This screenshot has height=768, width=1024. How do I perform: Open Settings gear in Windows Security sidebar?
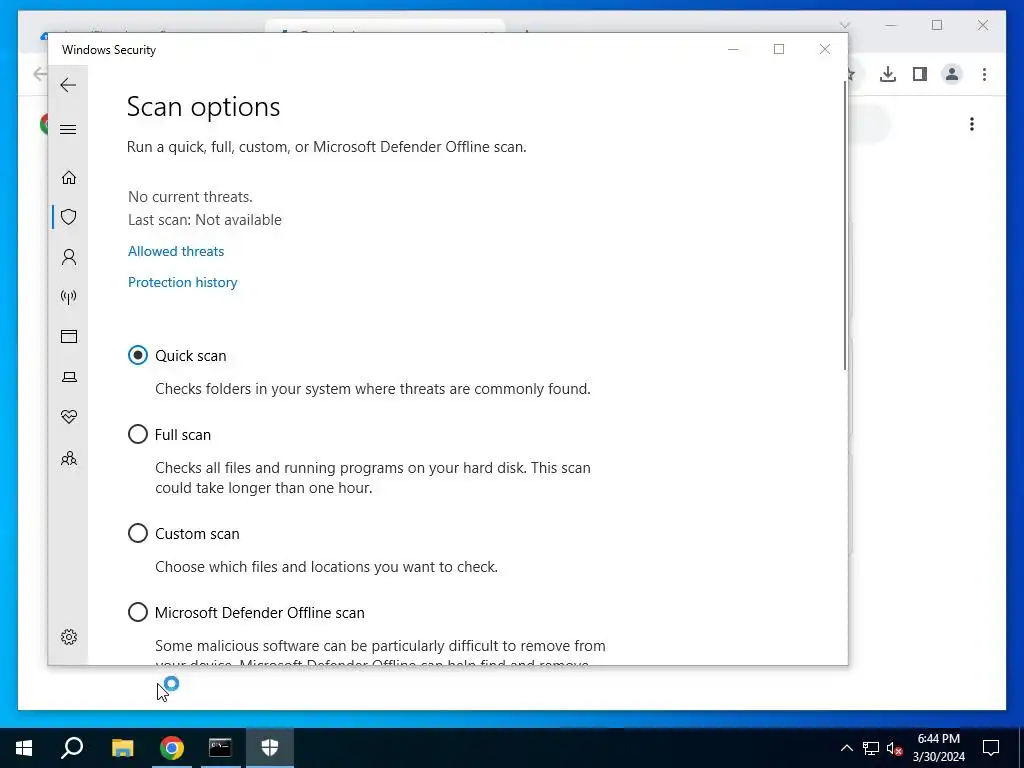(x=69, y=637)
